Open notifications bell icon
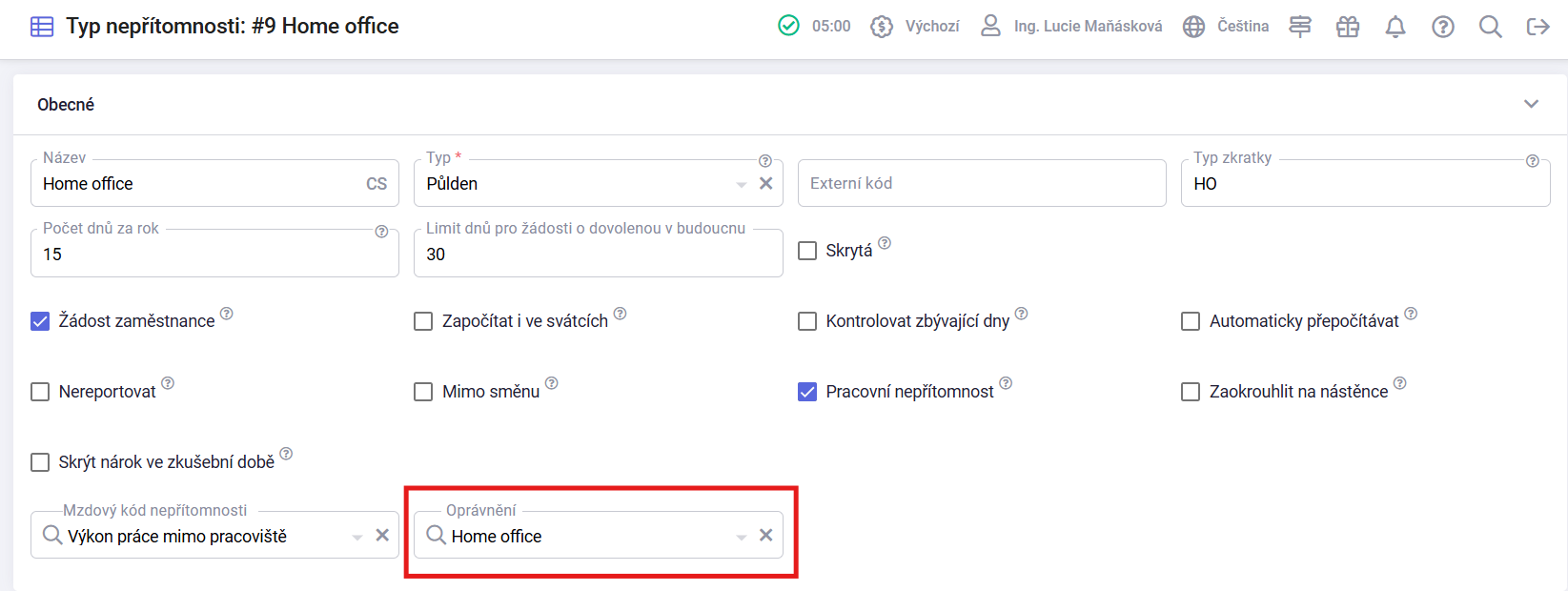This screenshot has width=1568, height=591. 1395,27
